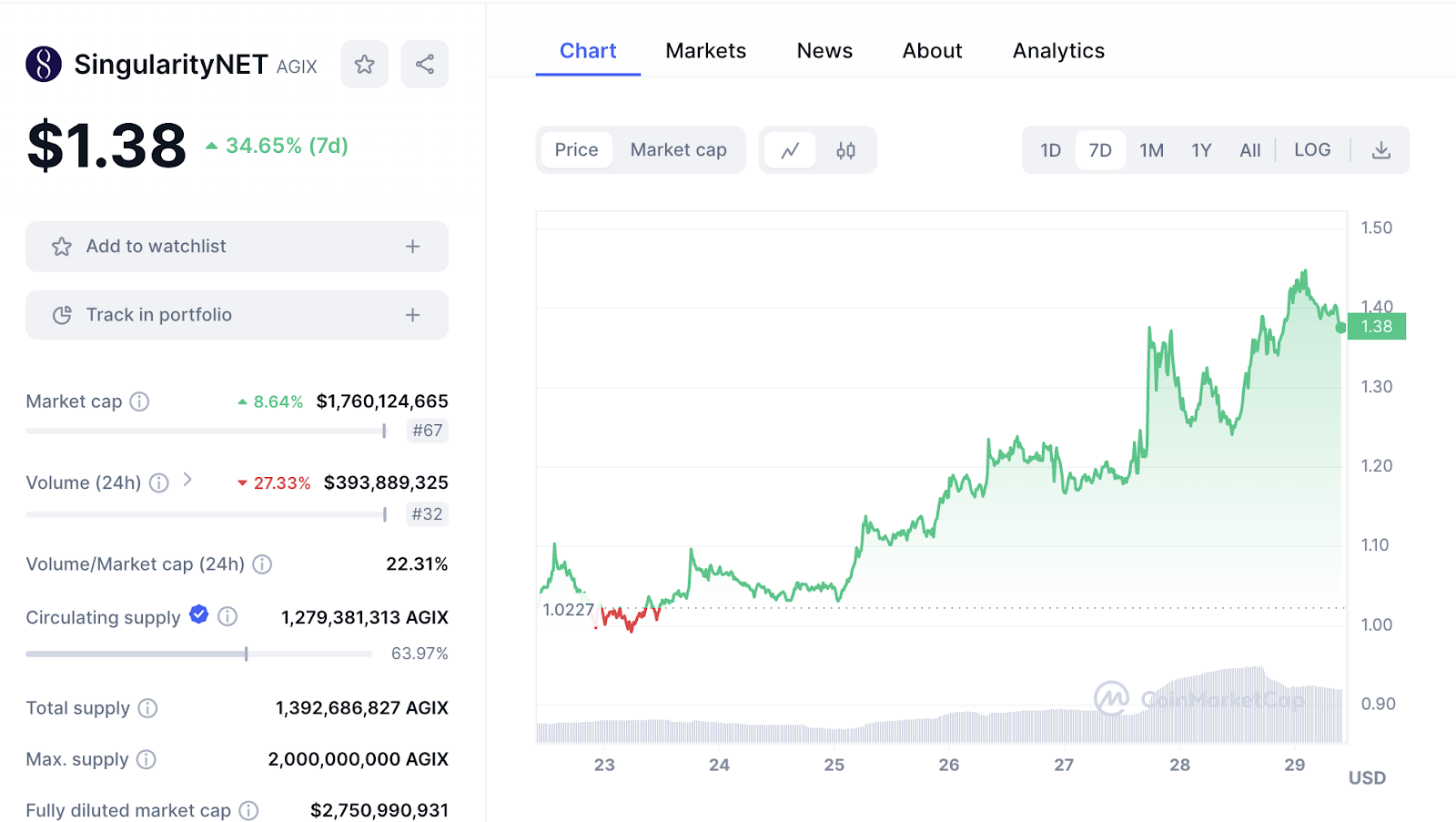1456x822 pixels.
Task: Open the Markets tab
Action: coord(705,51)
